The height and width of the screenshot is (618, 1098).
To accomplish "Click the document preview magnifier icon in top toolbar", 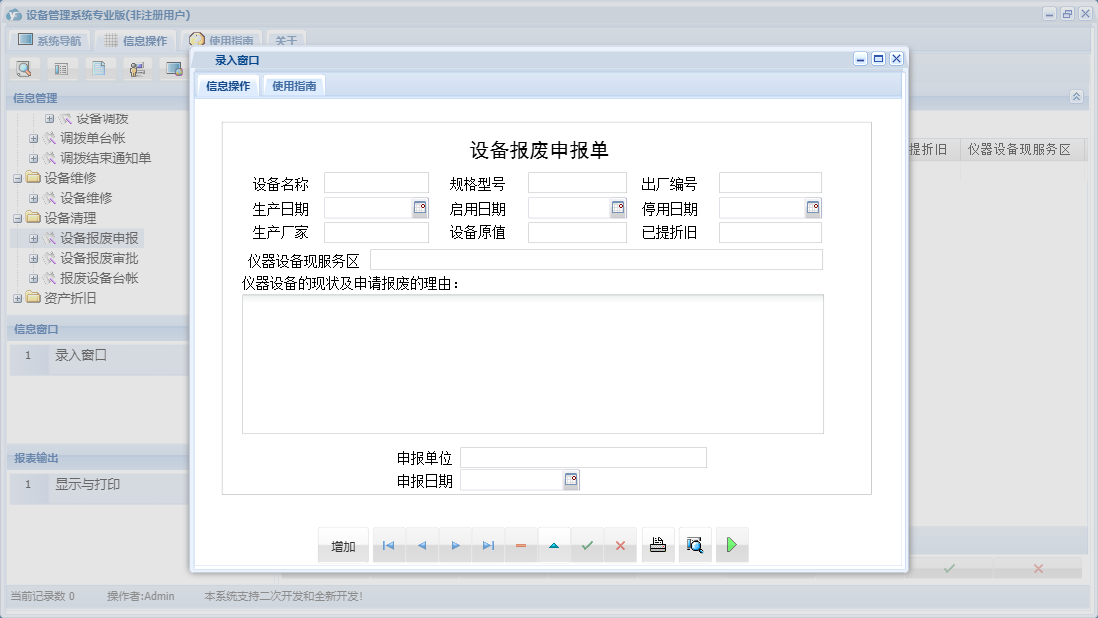I will click(x=24, y=68).
